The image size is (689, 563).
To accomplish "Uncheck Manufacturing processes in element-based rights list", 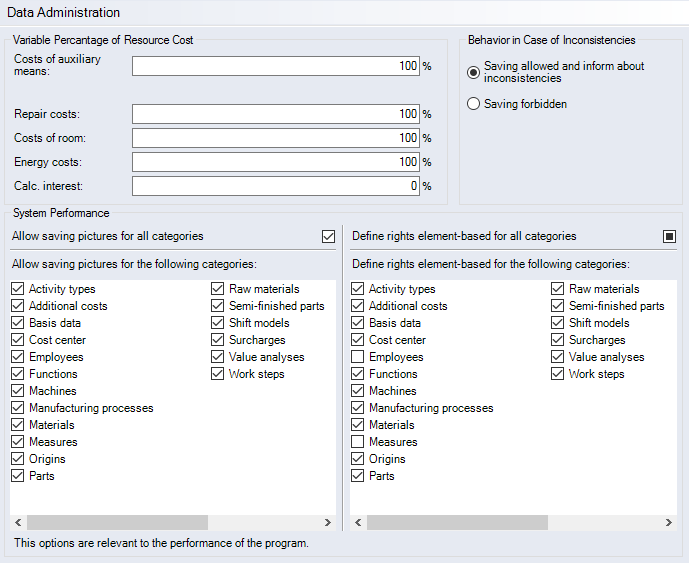I will [358, 408].
